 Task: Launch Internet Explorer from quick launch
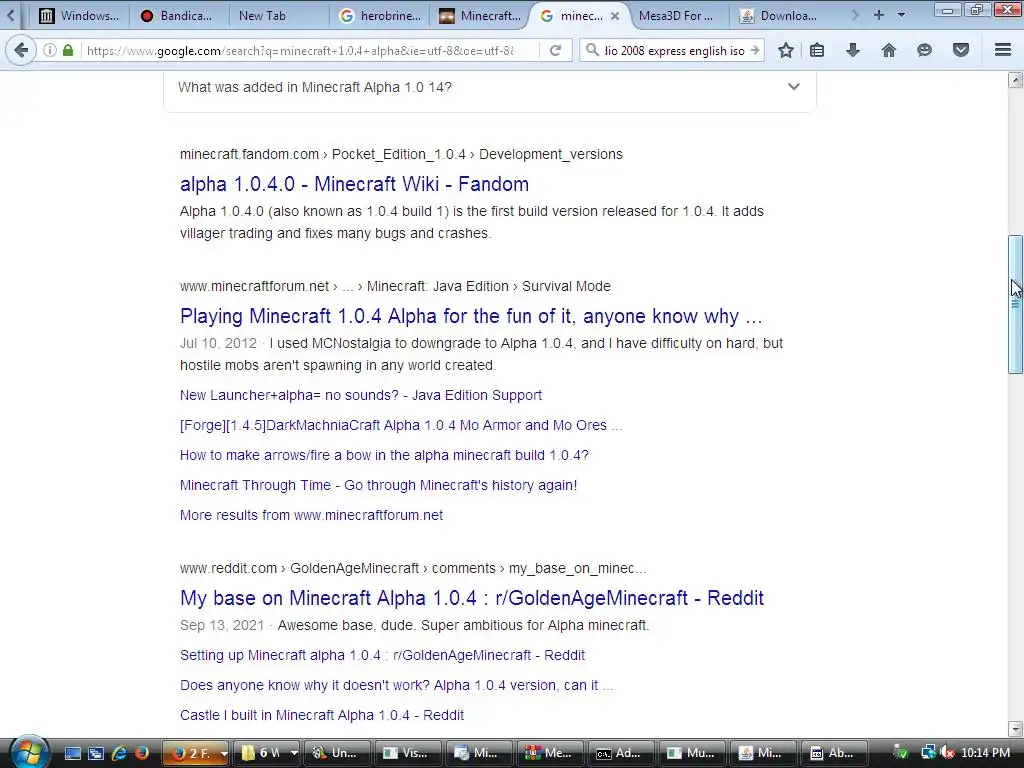pos(119,753)
